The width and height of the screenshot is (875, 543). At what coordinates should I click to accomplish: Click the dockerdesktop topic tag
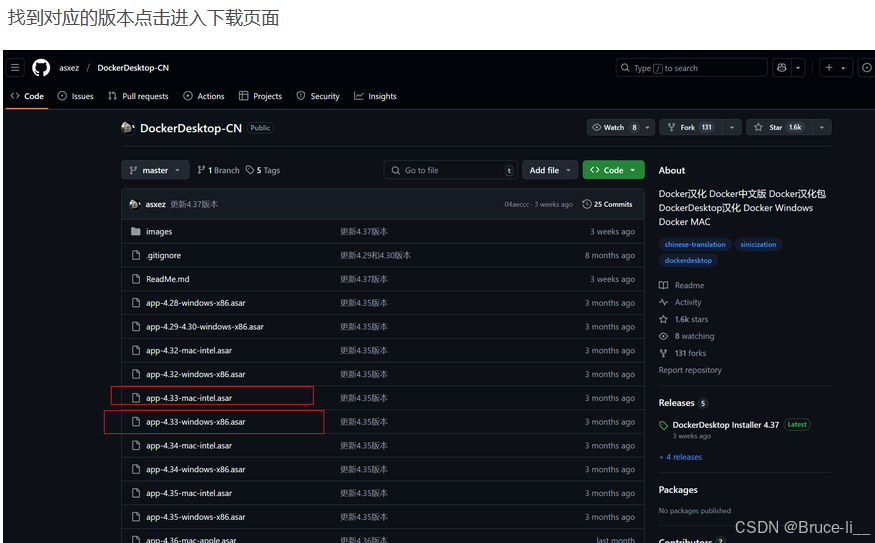(688, 261)
